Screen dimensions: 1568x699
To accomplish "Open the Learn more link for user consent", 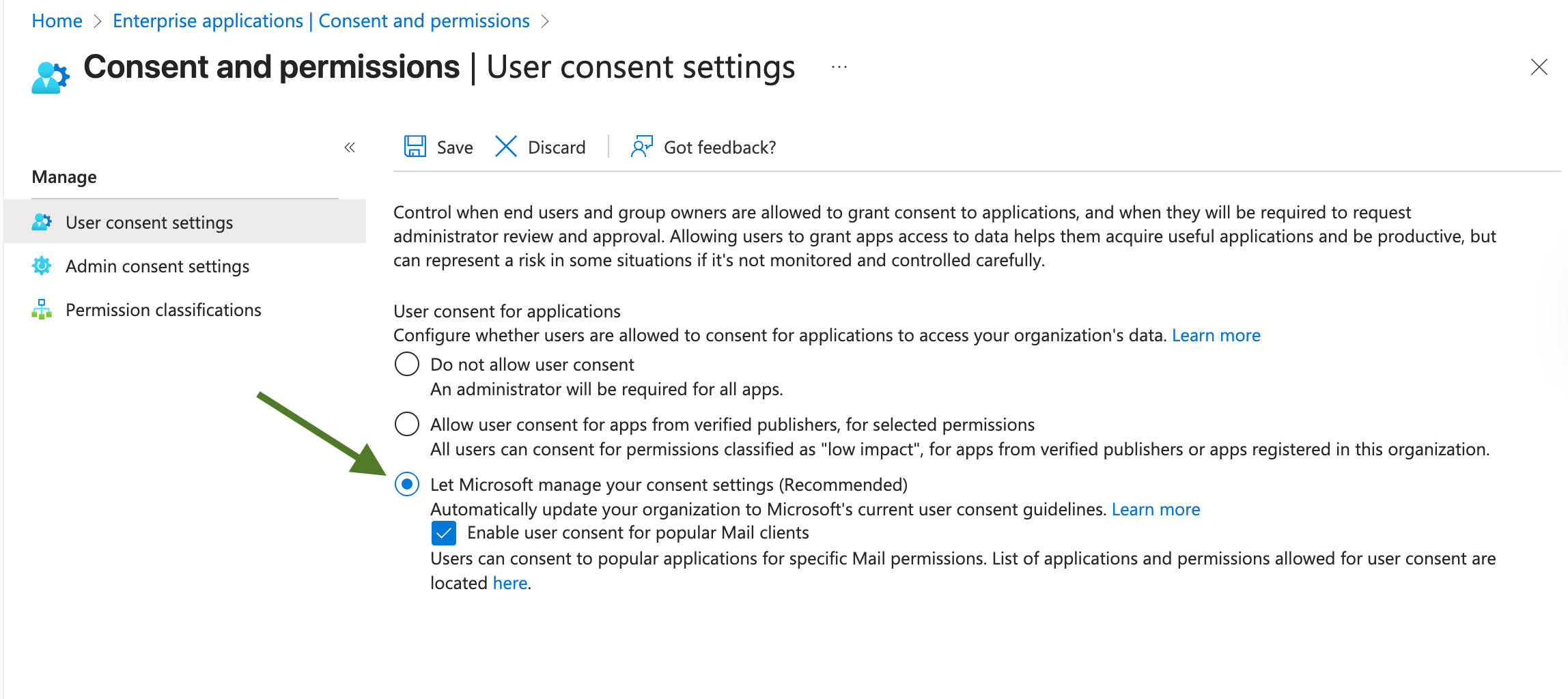I will (1216, 334).
